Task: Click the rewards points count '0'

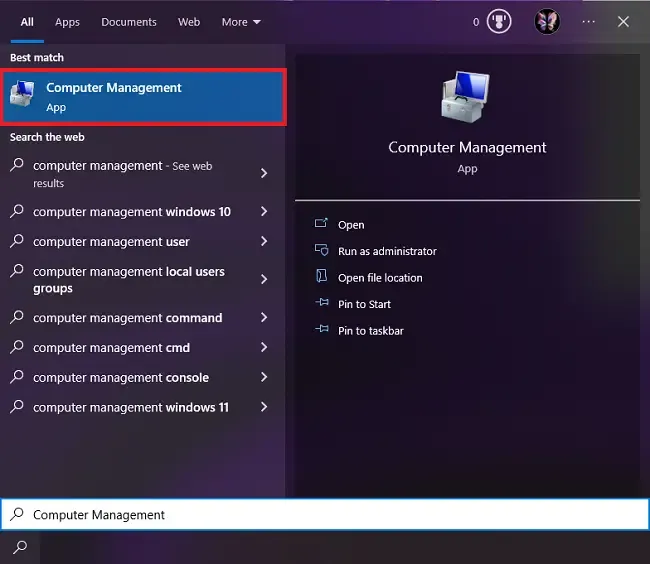Action: (476, 22)
